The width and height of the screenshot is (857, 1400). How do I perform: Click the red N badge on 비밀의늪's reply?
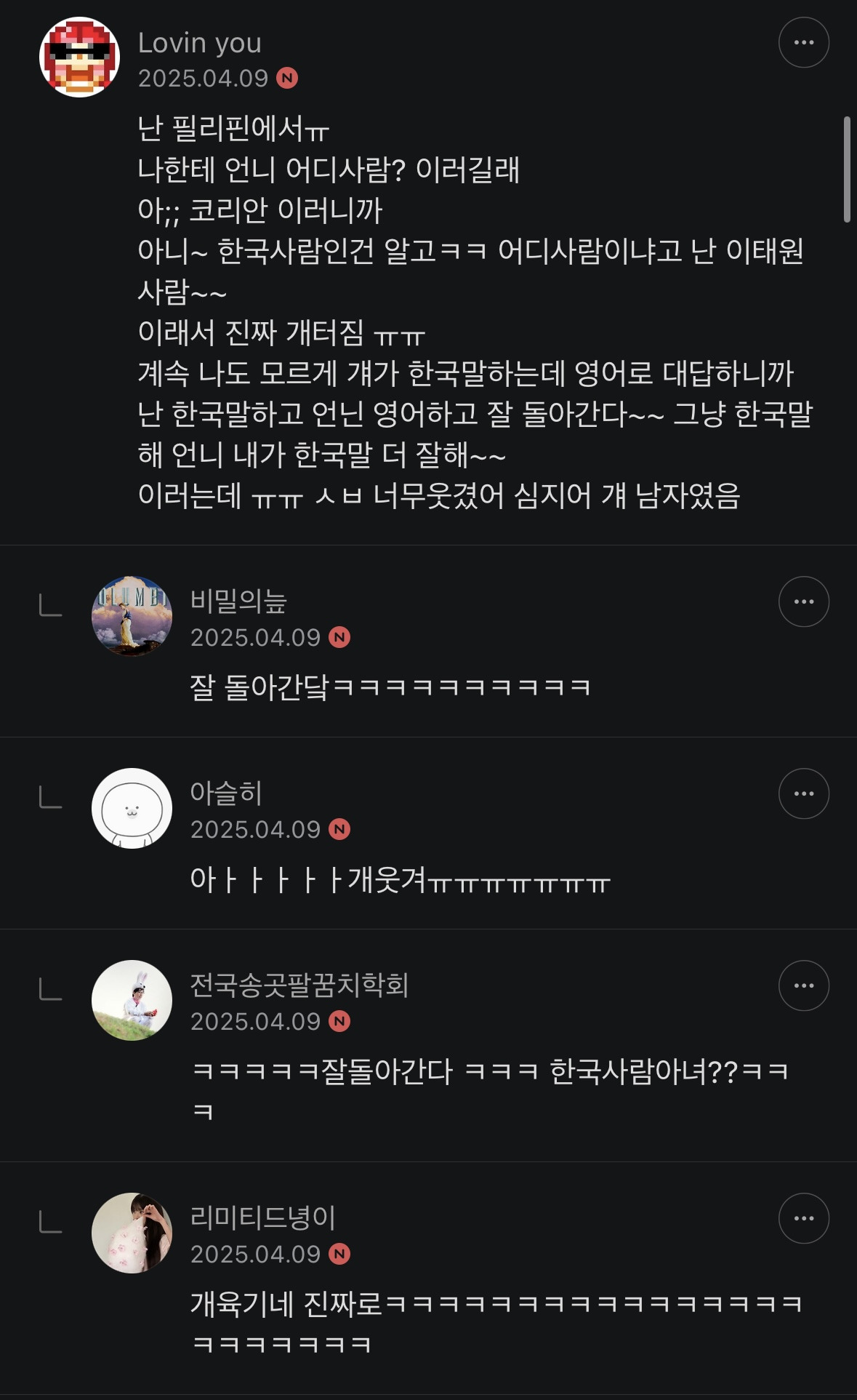coord(339,638)
